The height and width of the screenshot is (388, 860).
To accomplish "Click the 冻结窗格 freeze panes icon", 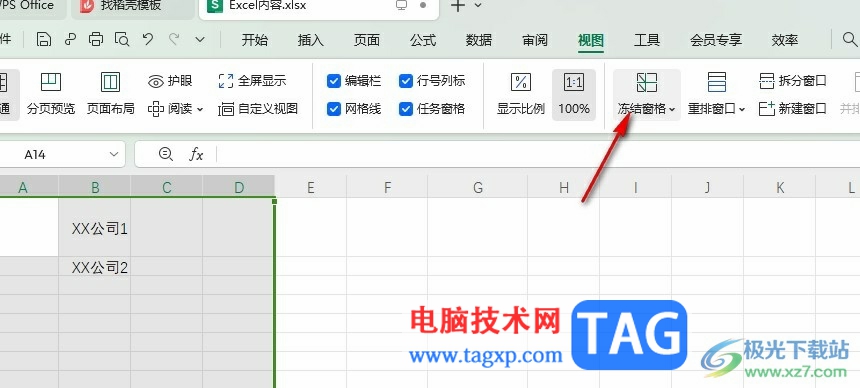I will click(x=647, y=83).
